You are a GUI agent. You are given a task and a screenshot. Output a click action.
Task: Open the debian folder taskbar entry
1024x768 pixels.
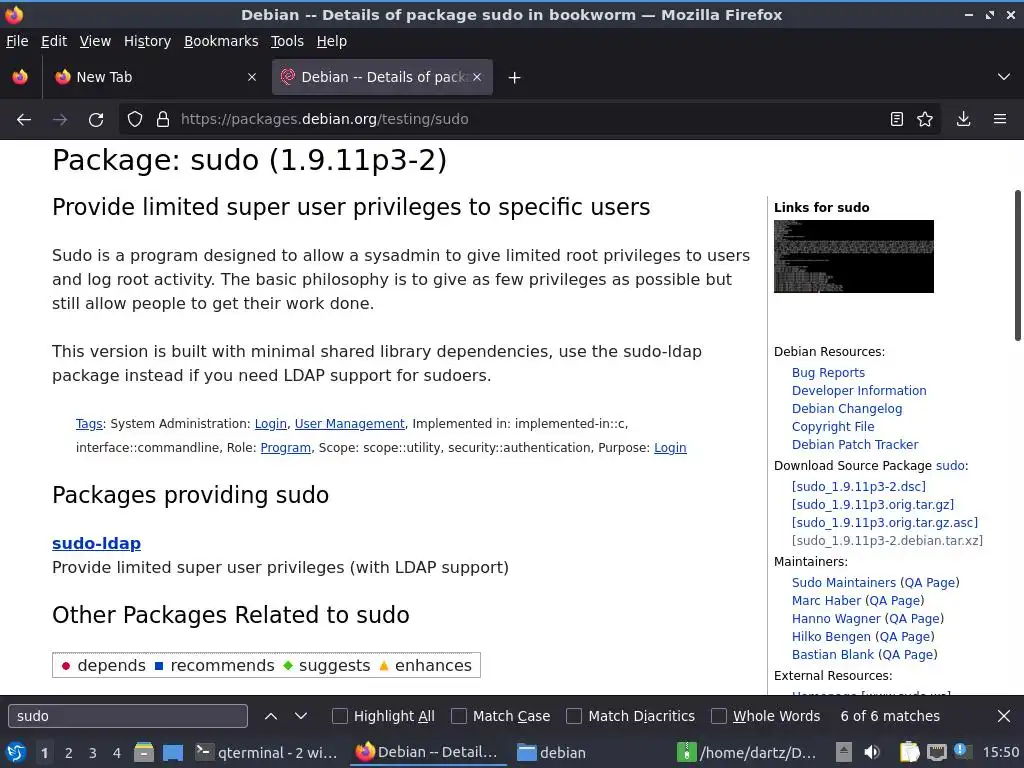(x=552, y=753)
